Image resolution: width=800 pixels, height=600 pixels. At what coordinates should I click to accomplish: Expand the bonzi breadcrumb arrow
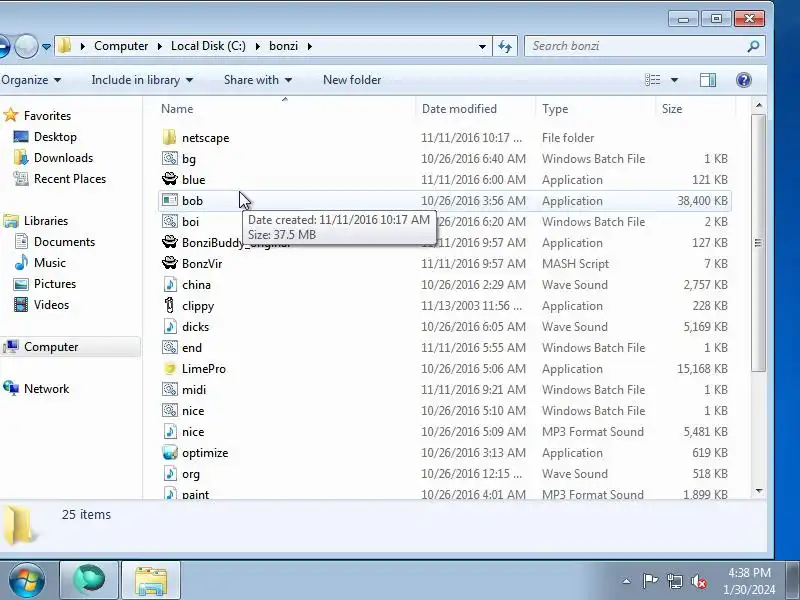pyautogui.click(x=310, y=46)
